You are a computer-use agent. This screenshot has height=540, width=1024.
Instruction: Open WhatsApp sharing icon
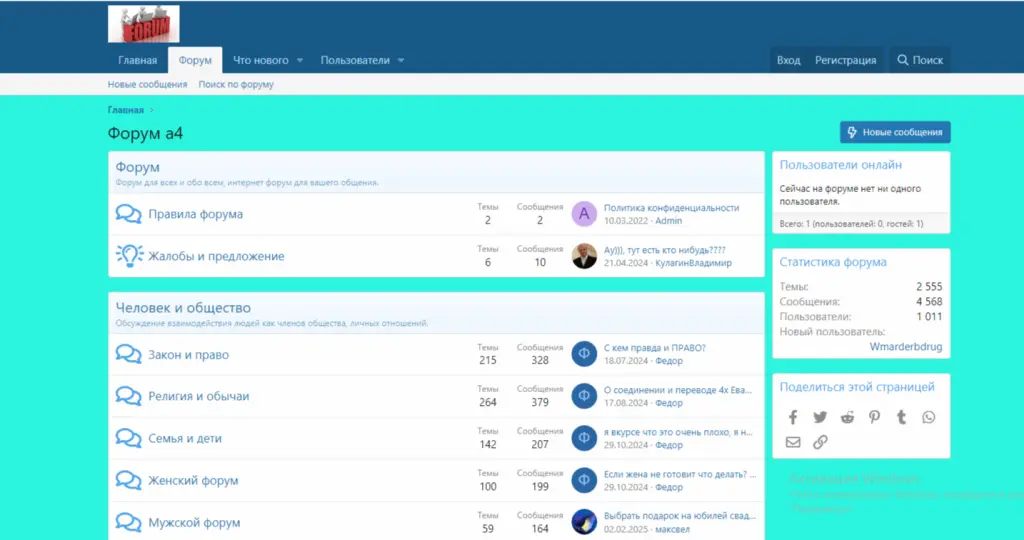point(928,417)
